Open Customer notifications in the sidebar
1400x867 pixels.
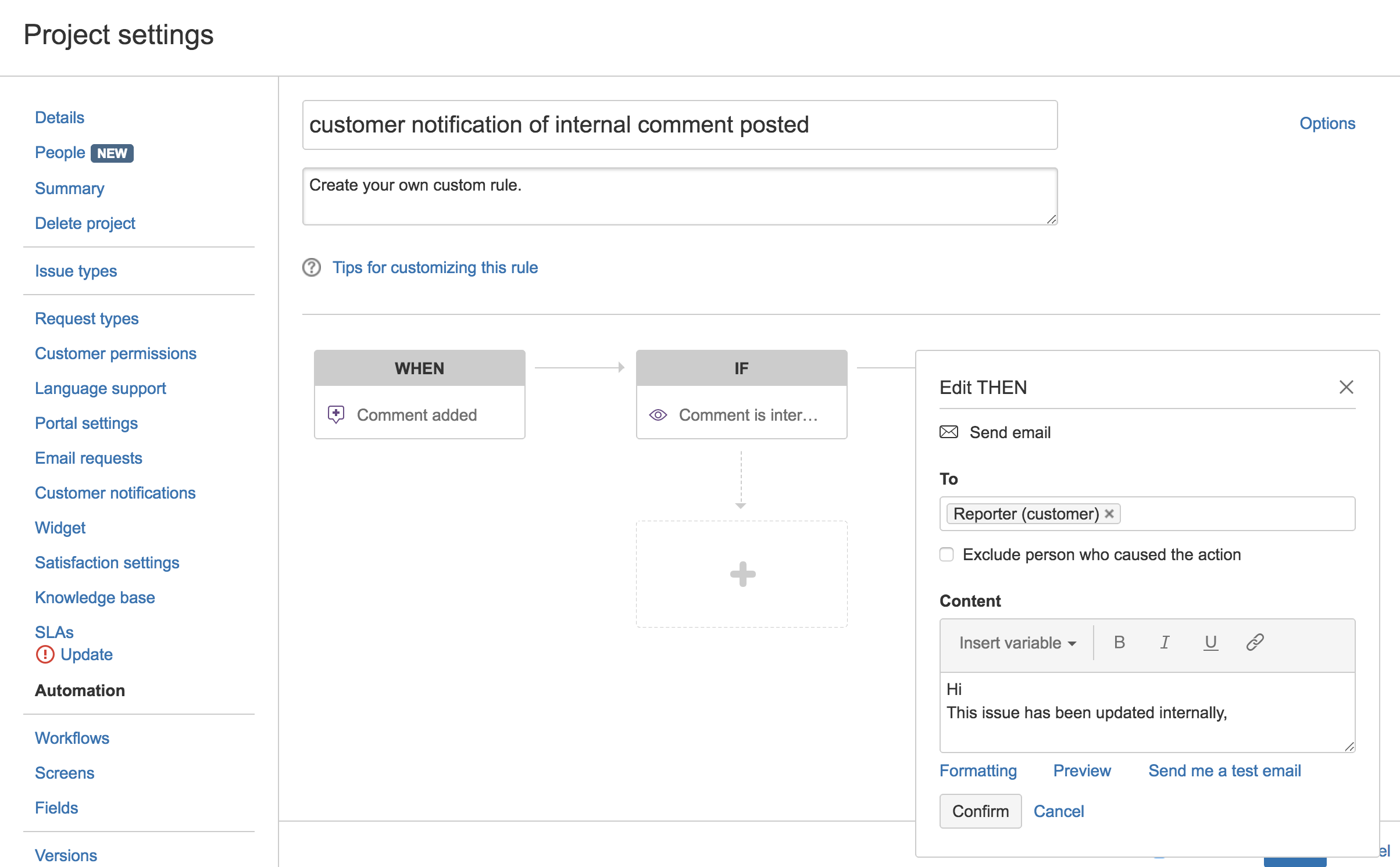(x=115, y=493)
